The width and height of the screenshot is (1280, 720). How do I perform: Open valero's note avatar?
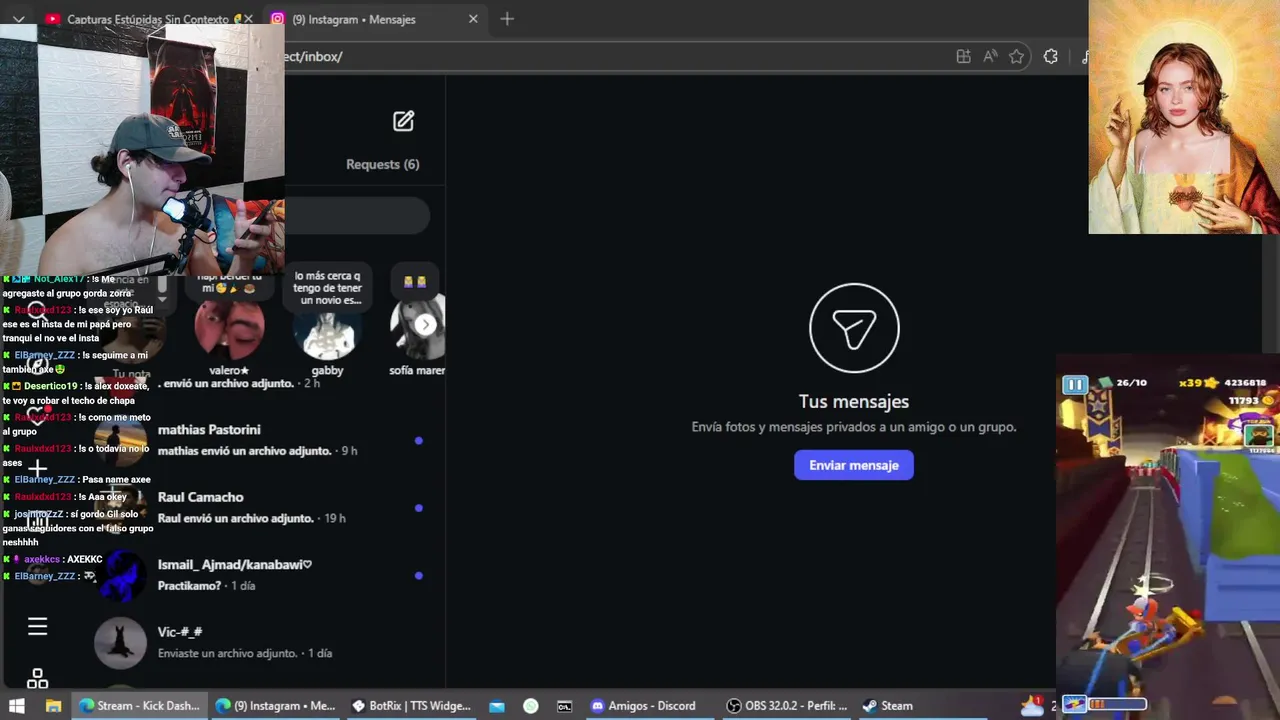pyautogui.click(x=229, y=328)
